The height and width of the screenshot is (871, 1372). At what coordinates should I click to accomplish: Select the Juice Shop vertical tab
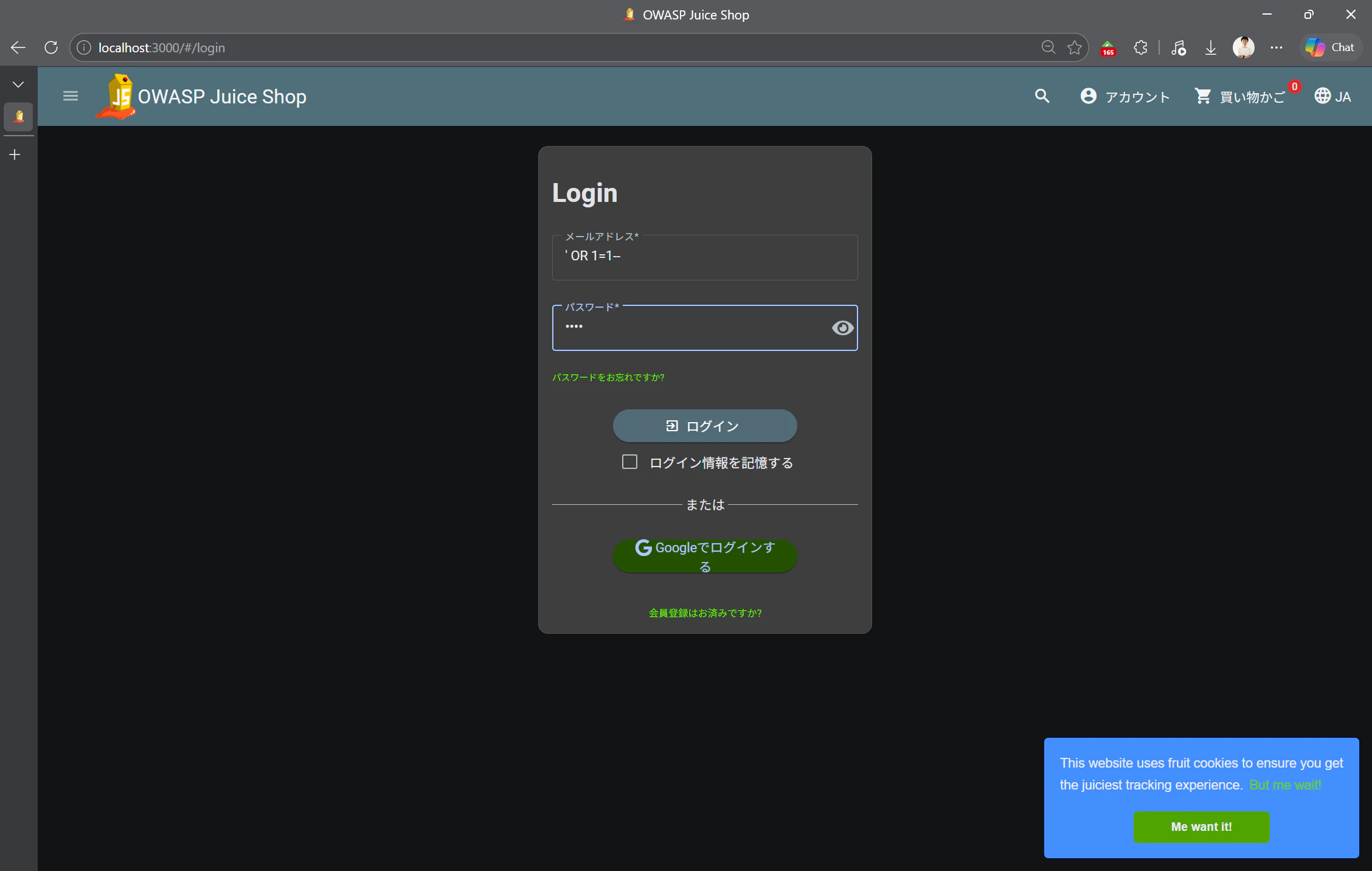tap(19, 116)
